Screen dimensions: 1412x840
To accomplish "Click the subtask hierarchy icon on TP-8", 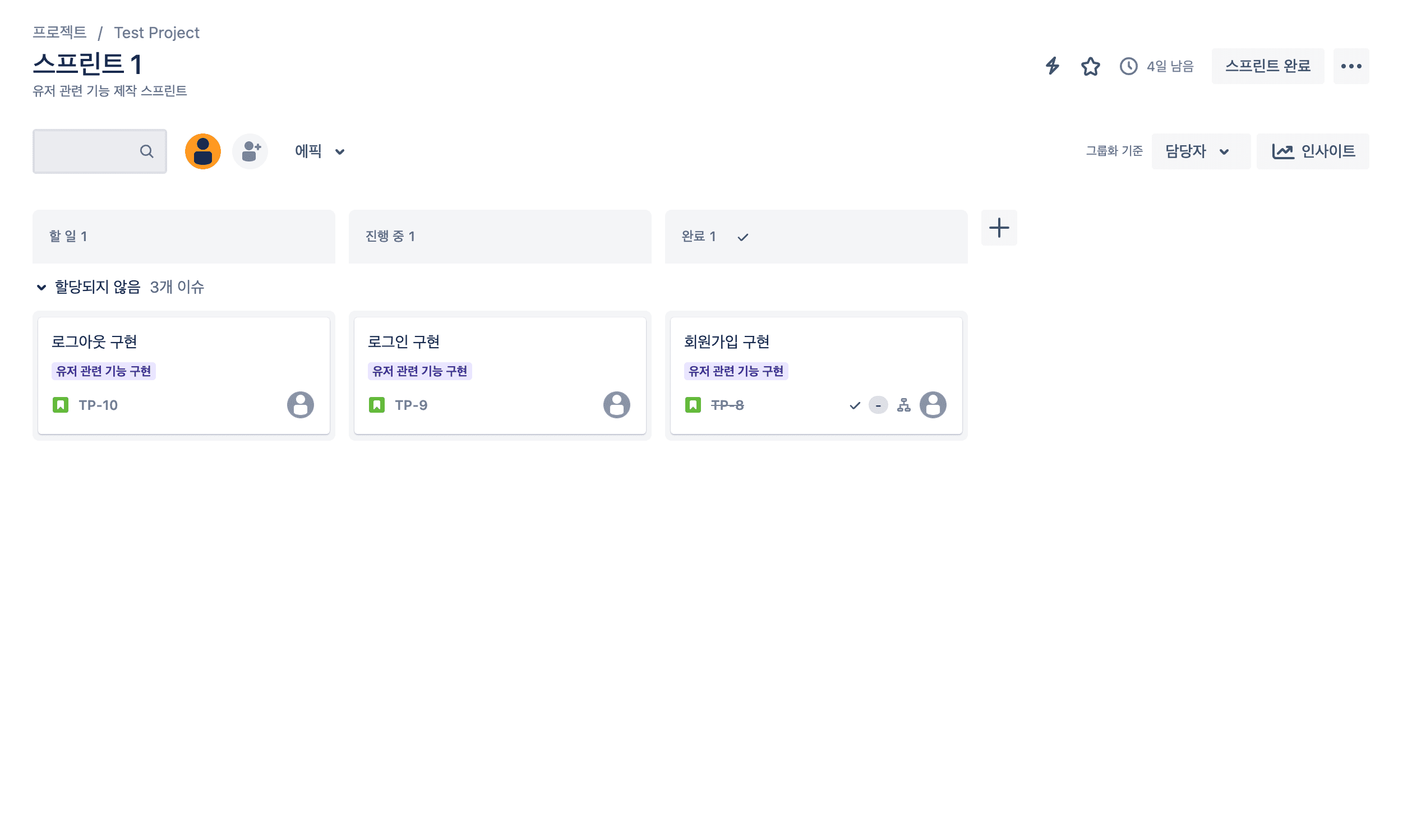I will 903,405.
